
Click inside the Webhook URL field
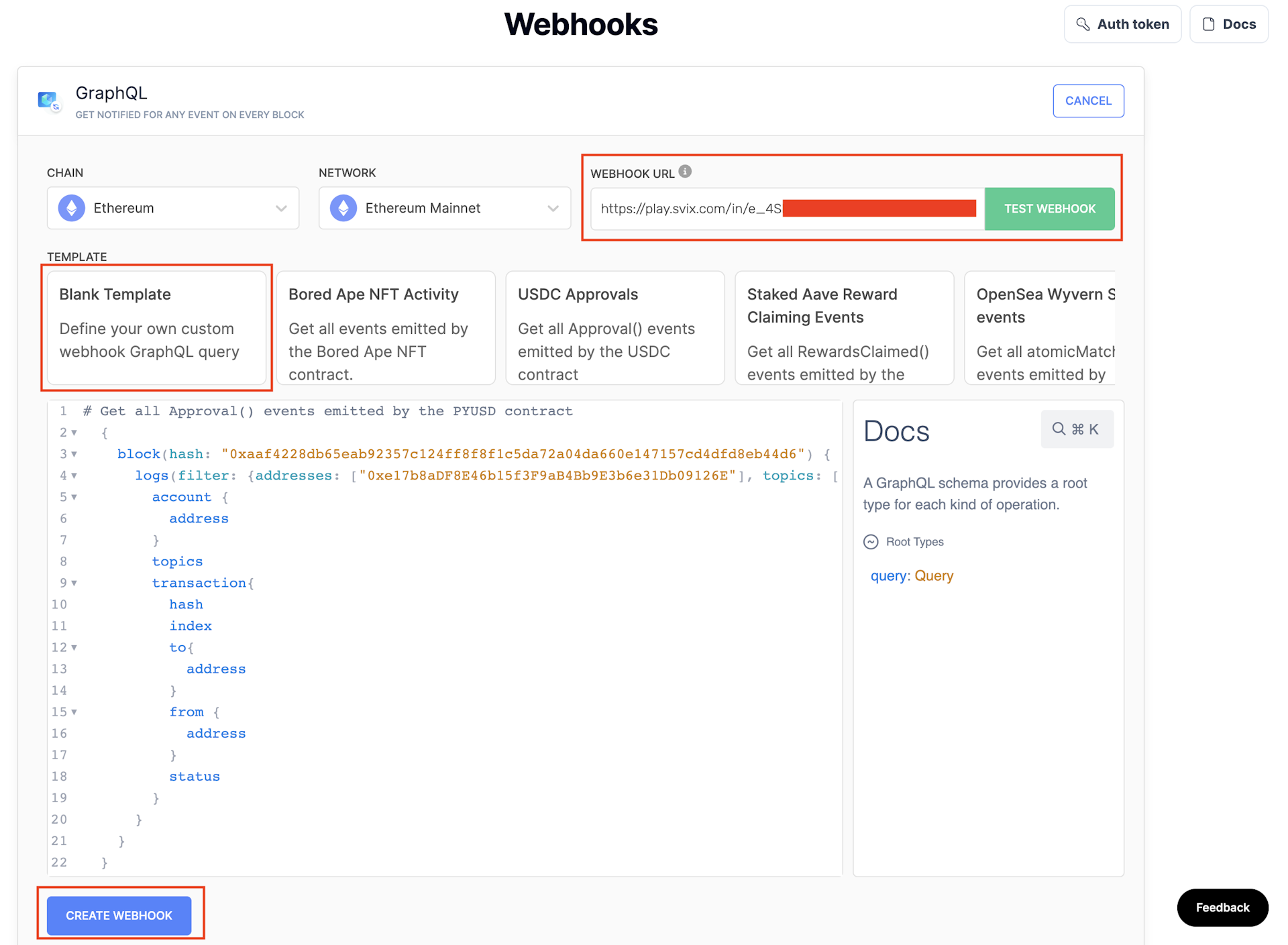[691, 209]
